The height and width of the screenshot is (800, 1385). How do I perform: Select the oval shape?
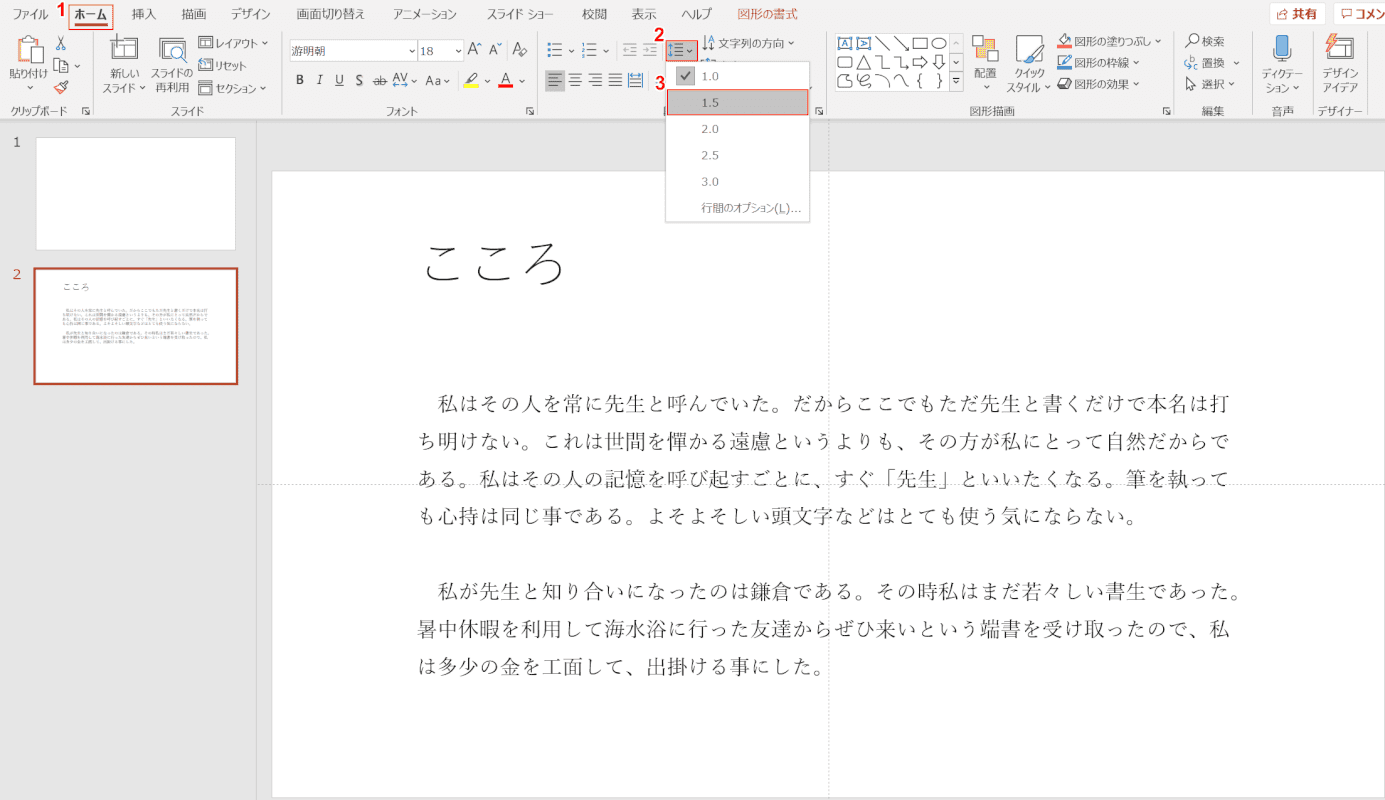[x=939, y=43]
